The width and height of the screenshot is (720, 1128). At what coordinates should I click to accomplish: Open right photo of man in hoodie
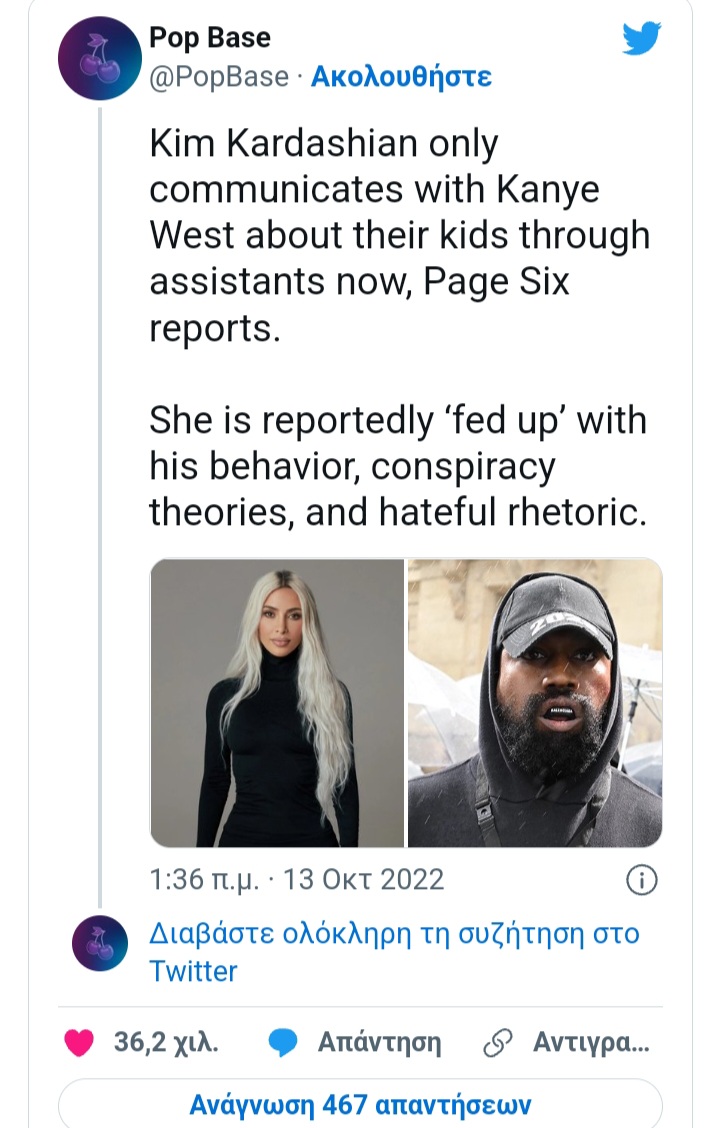pos(535,703)
